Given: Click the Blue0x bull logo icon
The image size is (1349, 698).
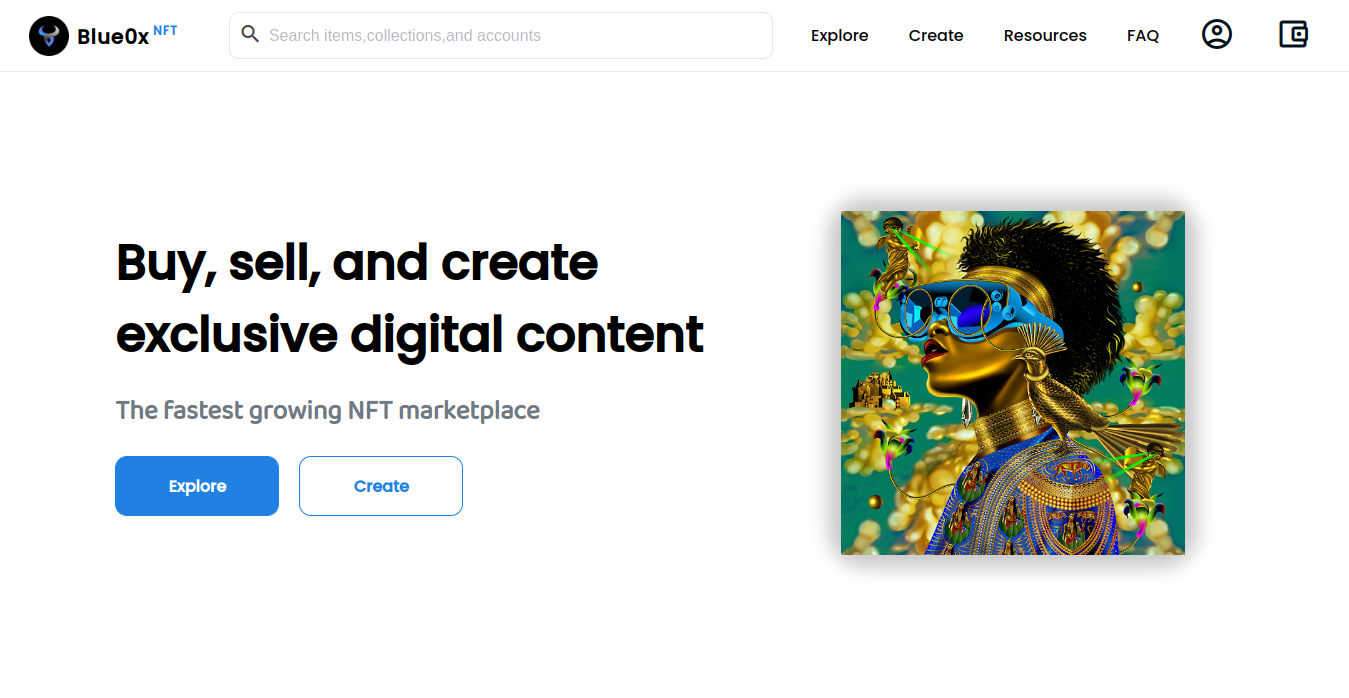Looking at the screenshot, I should pyautogui.click(x=49, y=36).
